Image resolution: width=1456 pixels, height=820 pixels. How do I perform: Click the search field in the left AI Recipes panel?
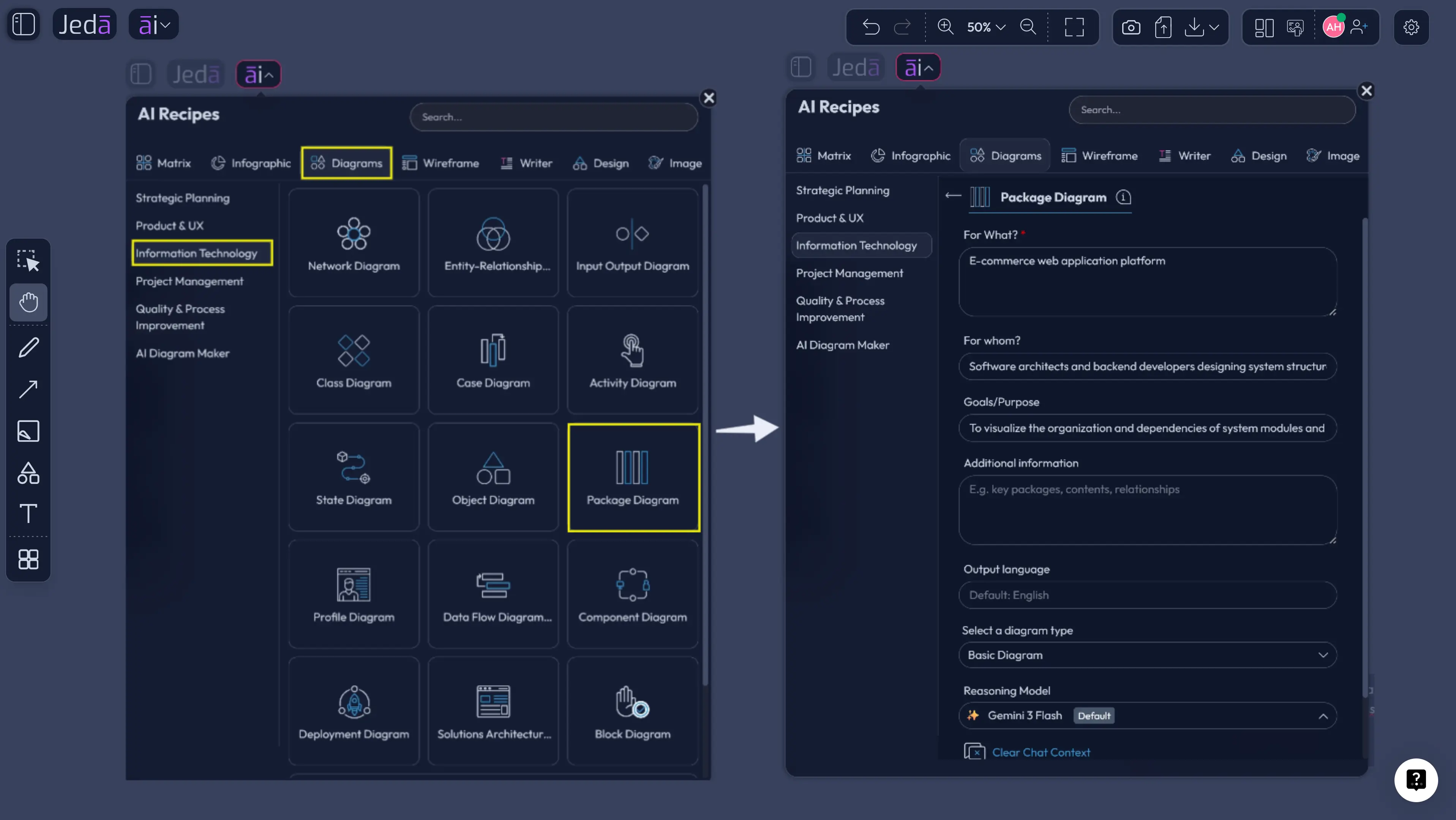(554, 117)
